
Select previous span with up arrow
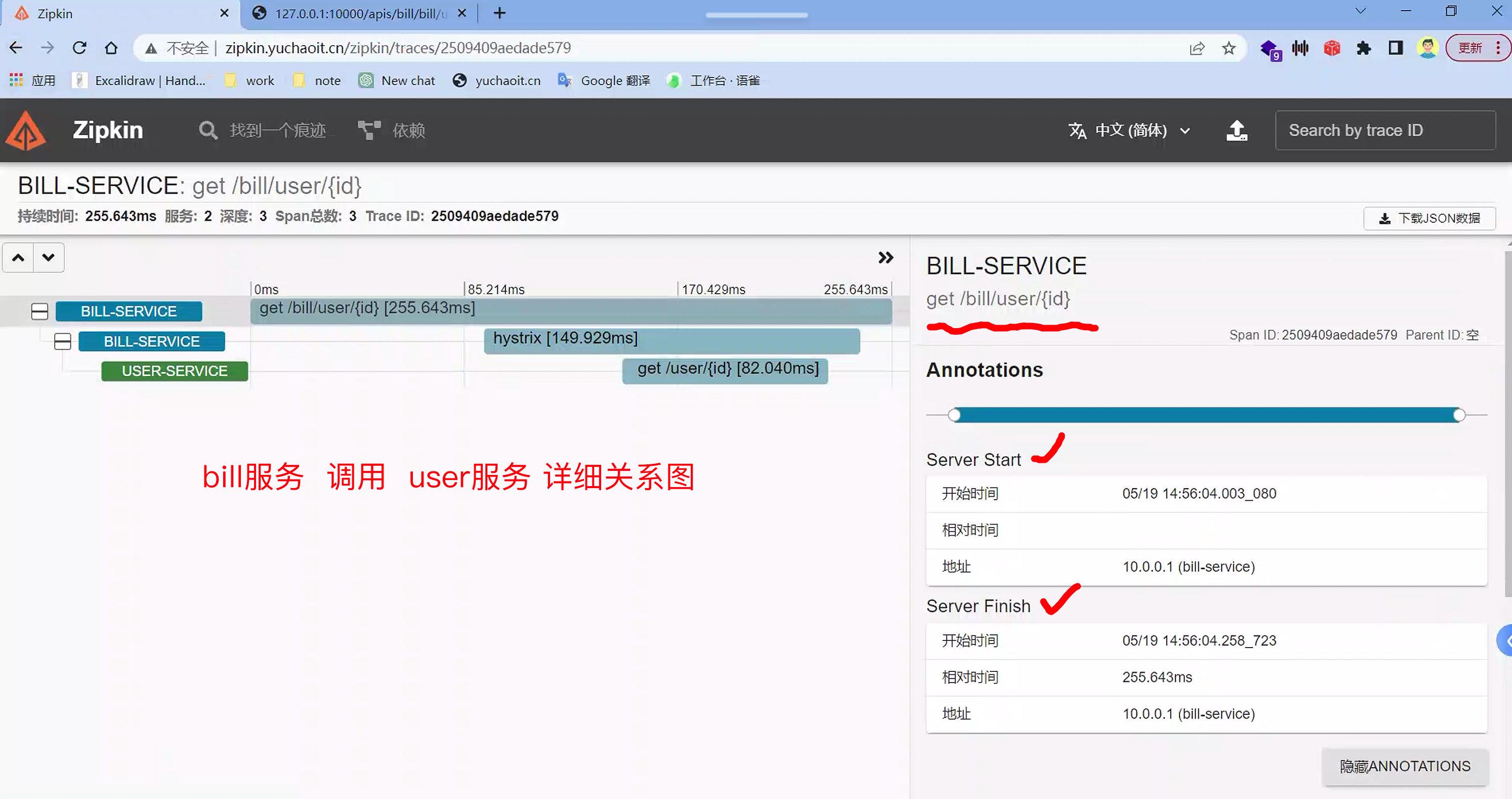click(18, 257)
